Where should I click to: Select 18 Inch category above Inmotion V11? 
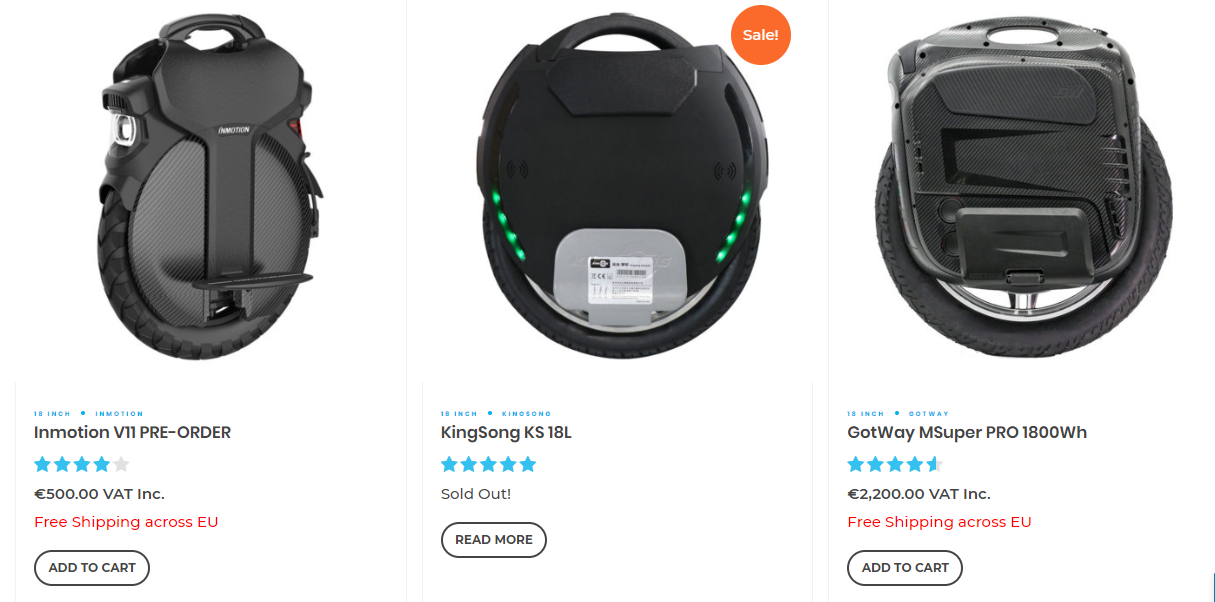[x=53, y=414]
